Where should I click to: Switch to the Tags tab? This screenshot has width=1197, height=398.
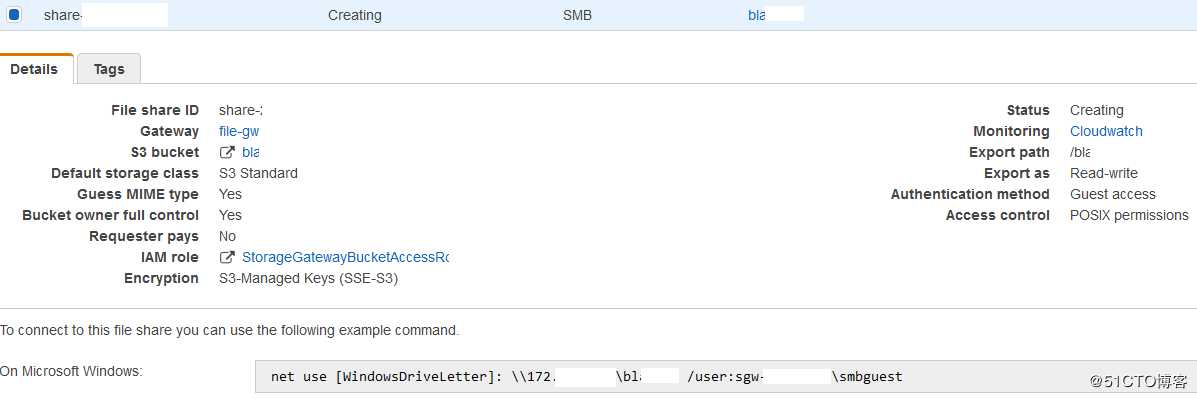point(109,69)
